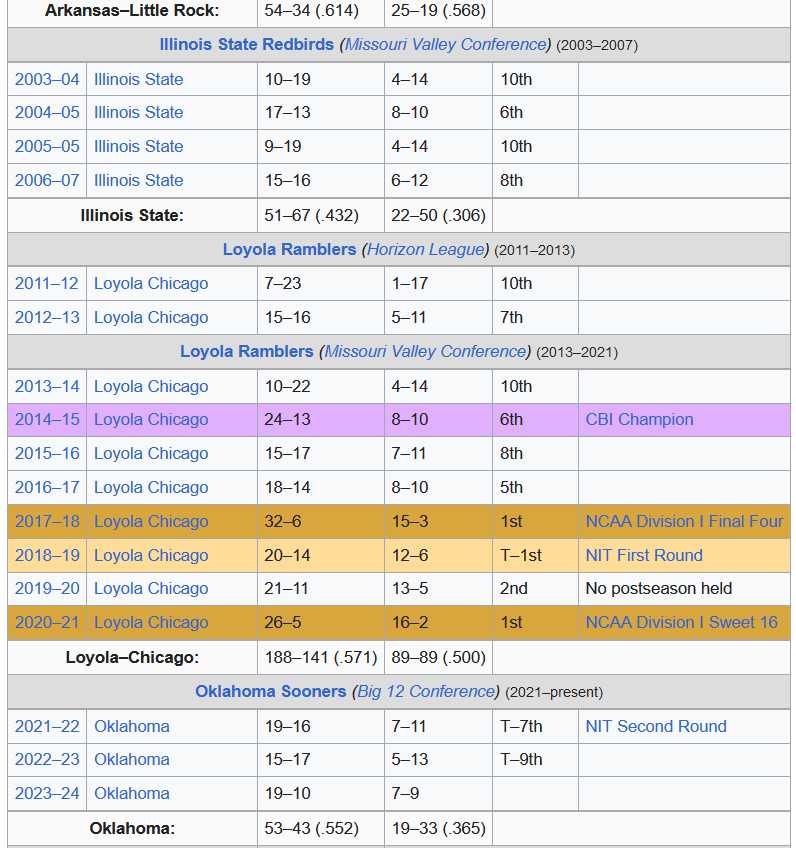Open the 2017–18 season link

(x=47, y=522)
